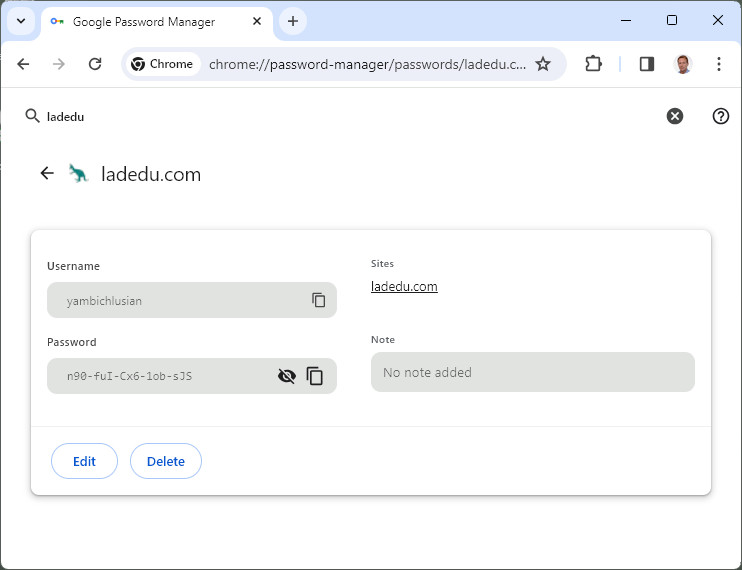Expand the tab search dropdown
Image resolution: width=742 pixels, height=570 pixels.
pyautogui.click(x=21, y=21)
